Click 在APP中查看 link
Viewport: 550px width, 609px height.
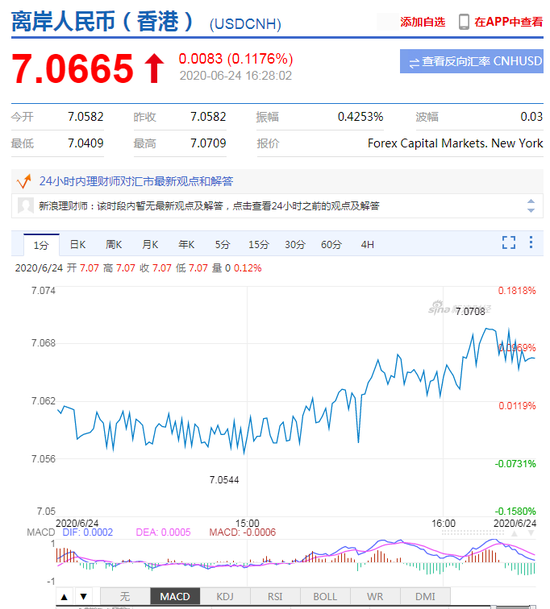pos(508,22)
